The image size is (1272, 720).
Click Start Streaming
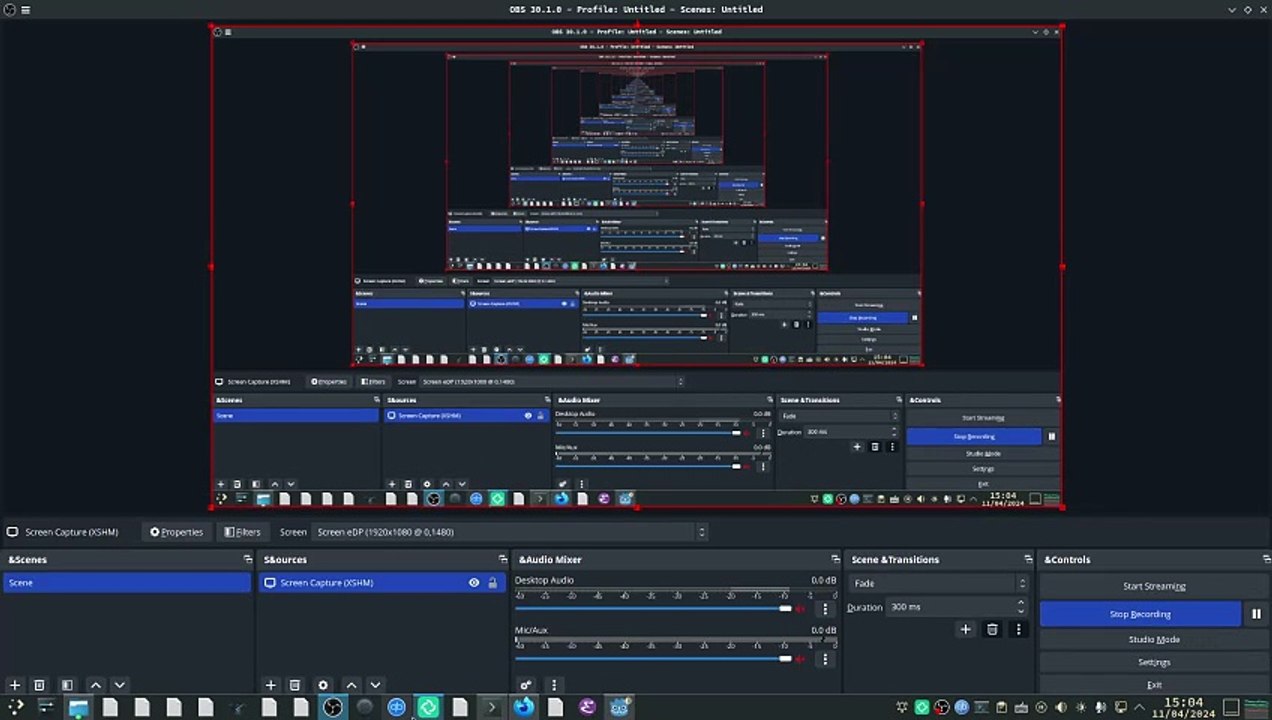[1154, 586]
